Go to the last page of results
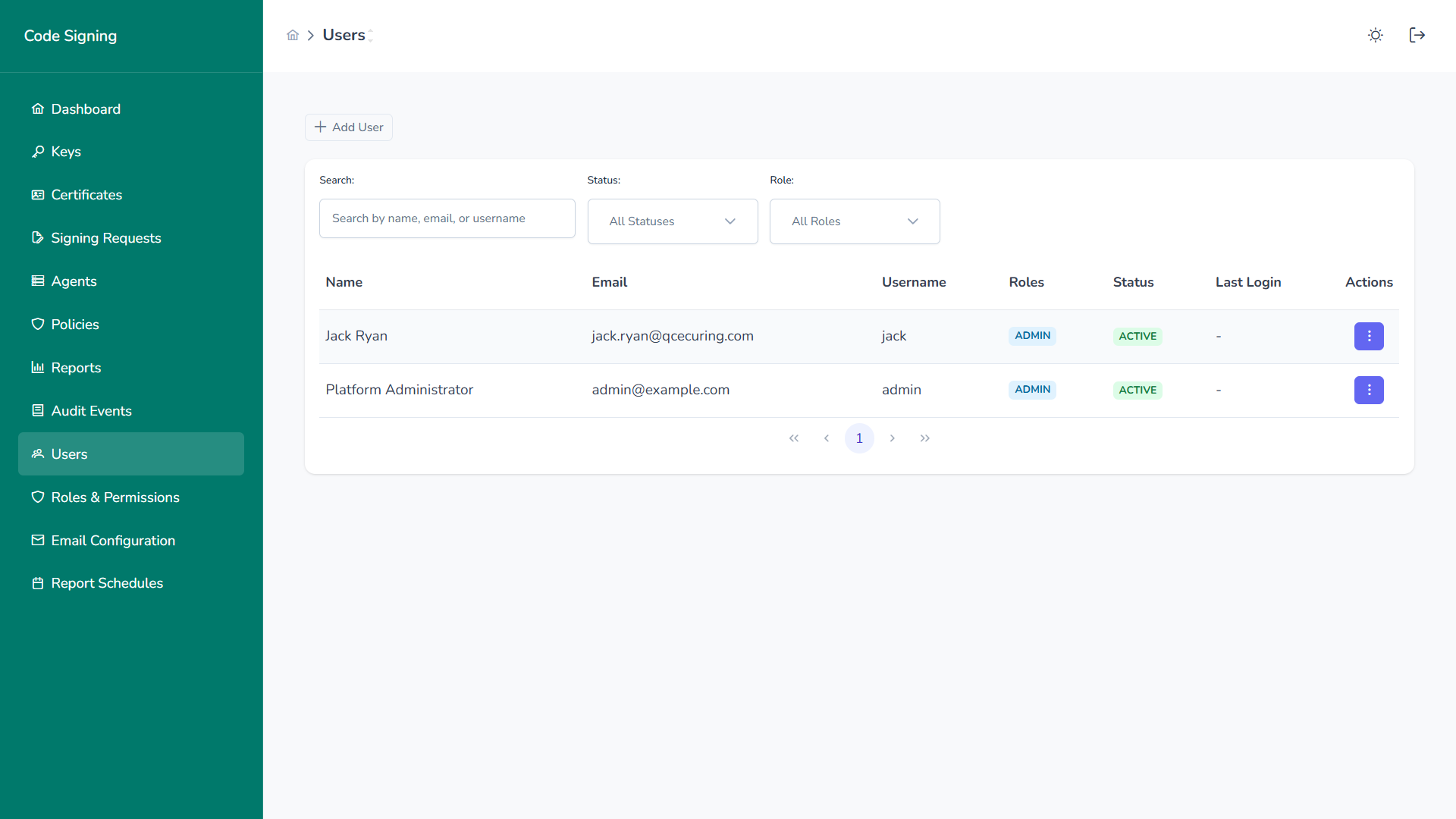 [x=924, y=438]
